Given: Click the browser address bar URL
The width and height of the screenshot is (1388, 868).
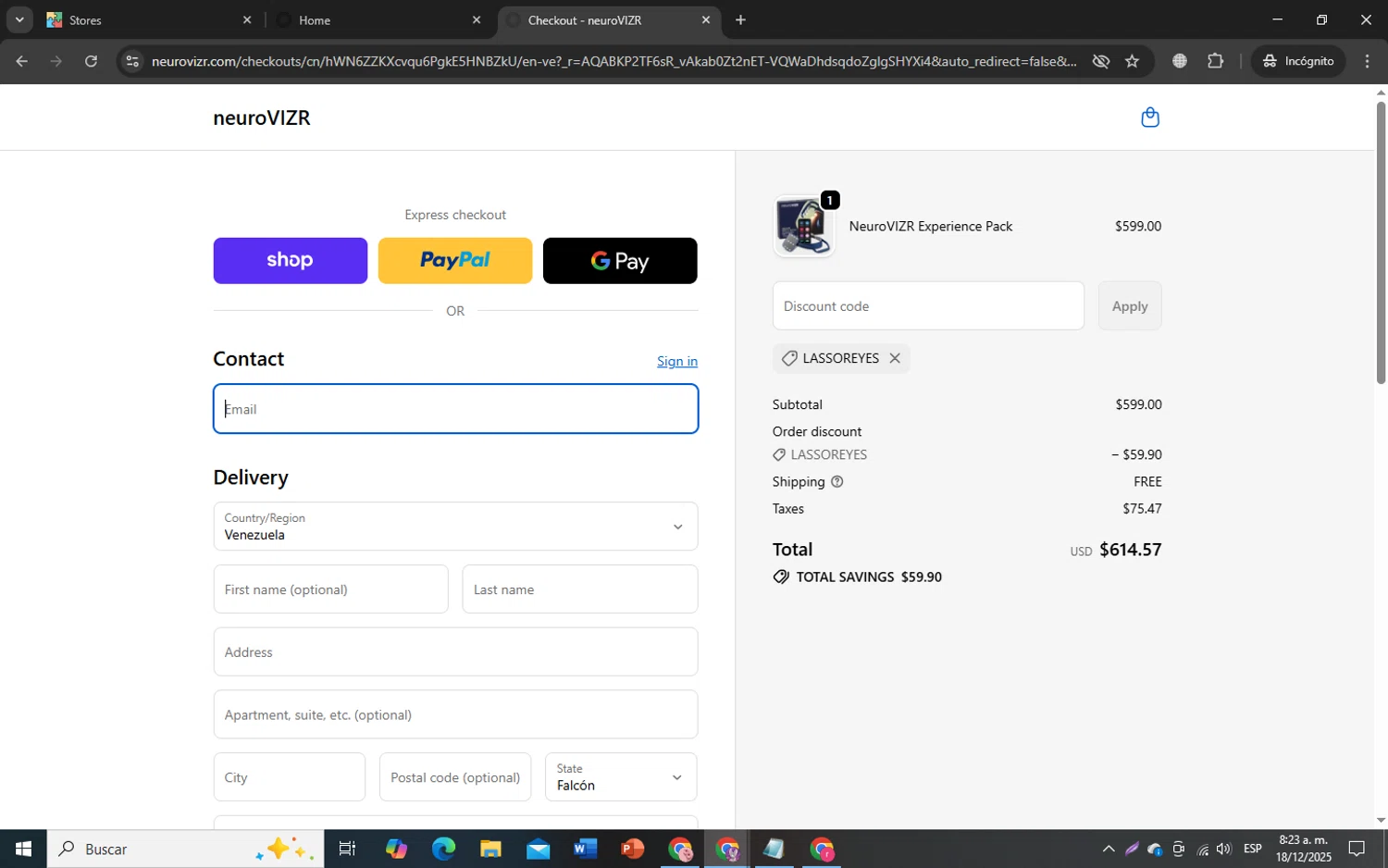Looking at the screenshot, I should 613,61.
